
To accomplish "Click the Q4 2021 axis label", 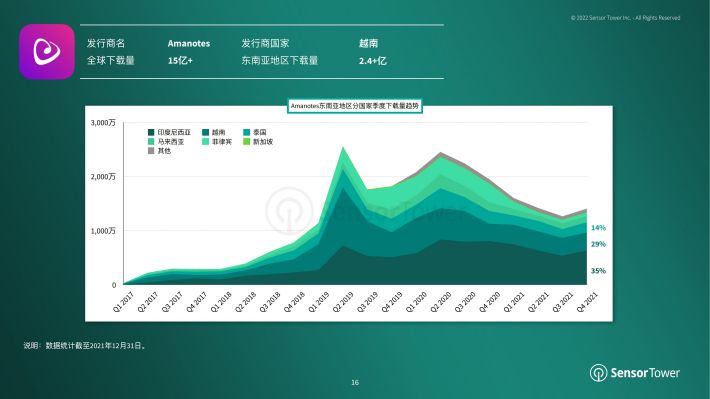I will tap(587, 302).
